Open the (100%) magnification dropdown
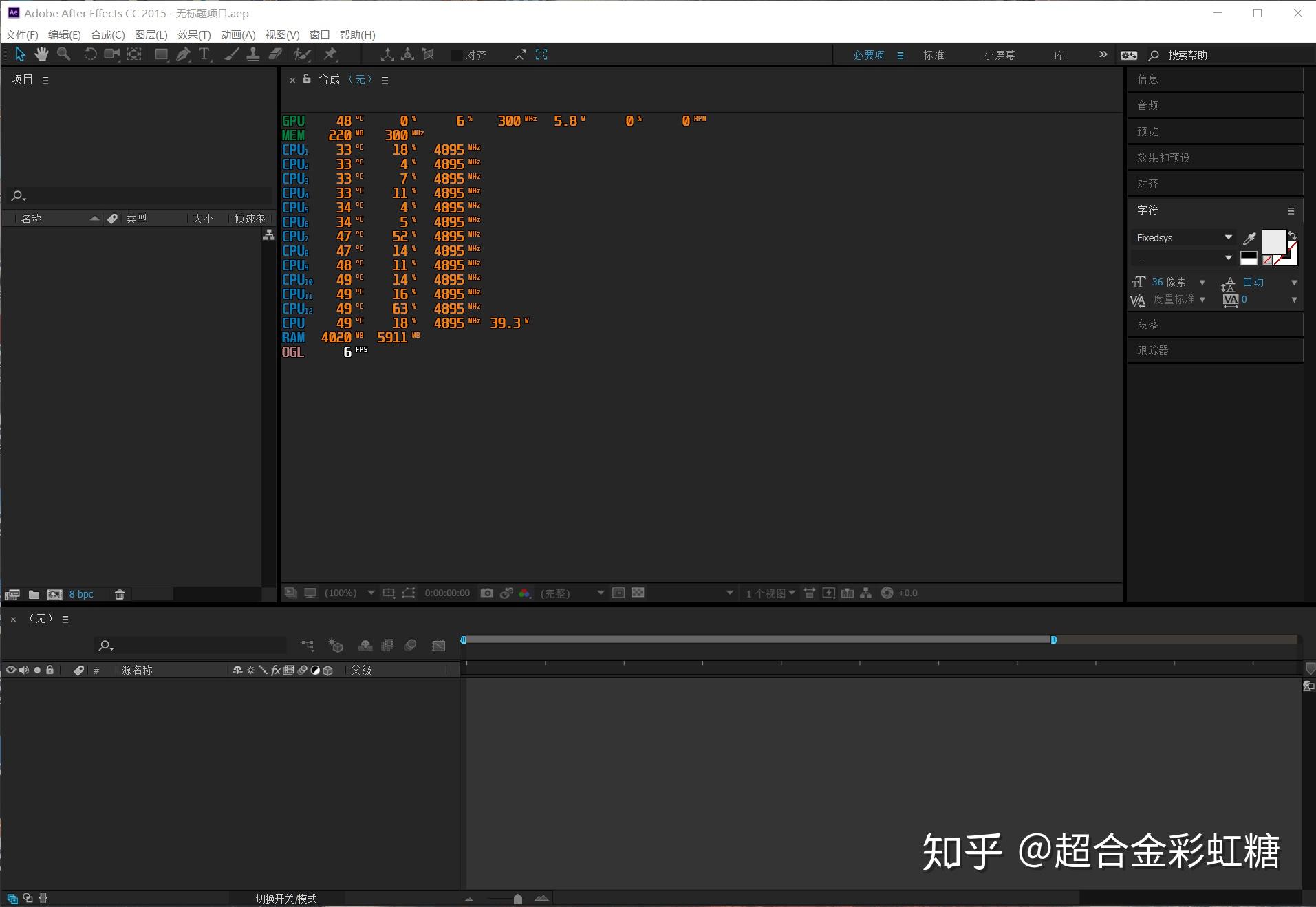Image resolution: width=1316 pixels, height=907 pixels. click(x=349, y=593)
